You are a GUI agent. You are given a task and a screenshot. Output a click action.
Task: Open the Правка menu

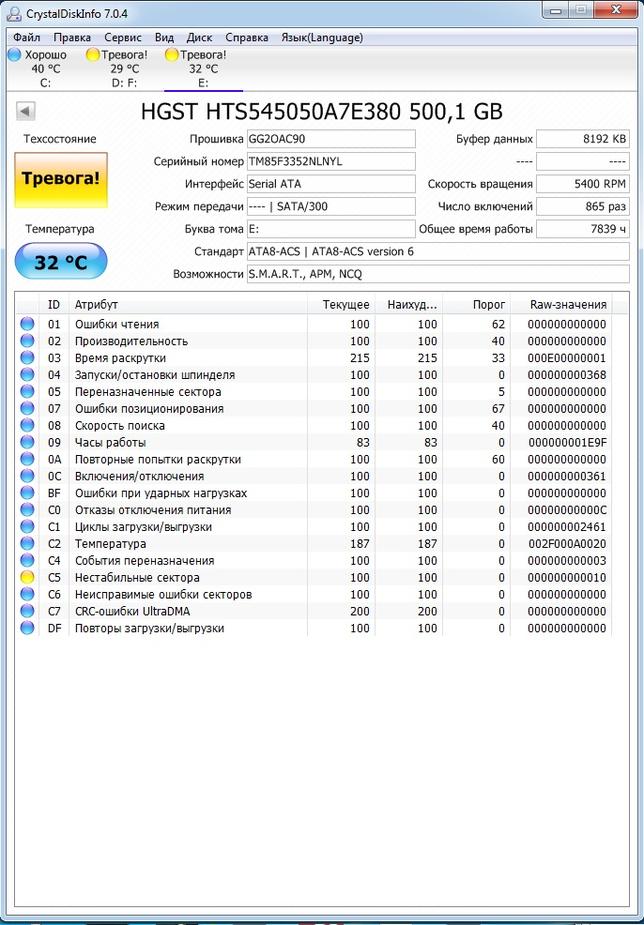[x=72, y=37]
